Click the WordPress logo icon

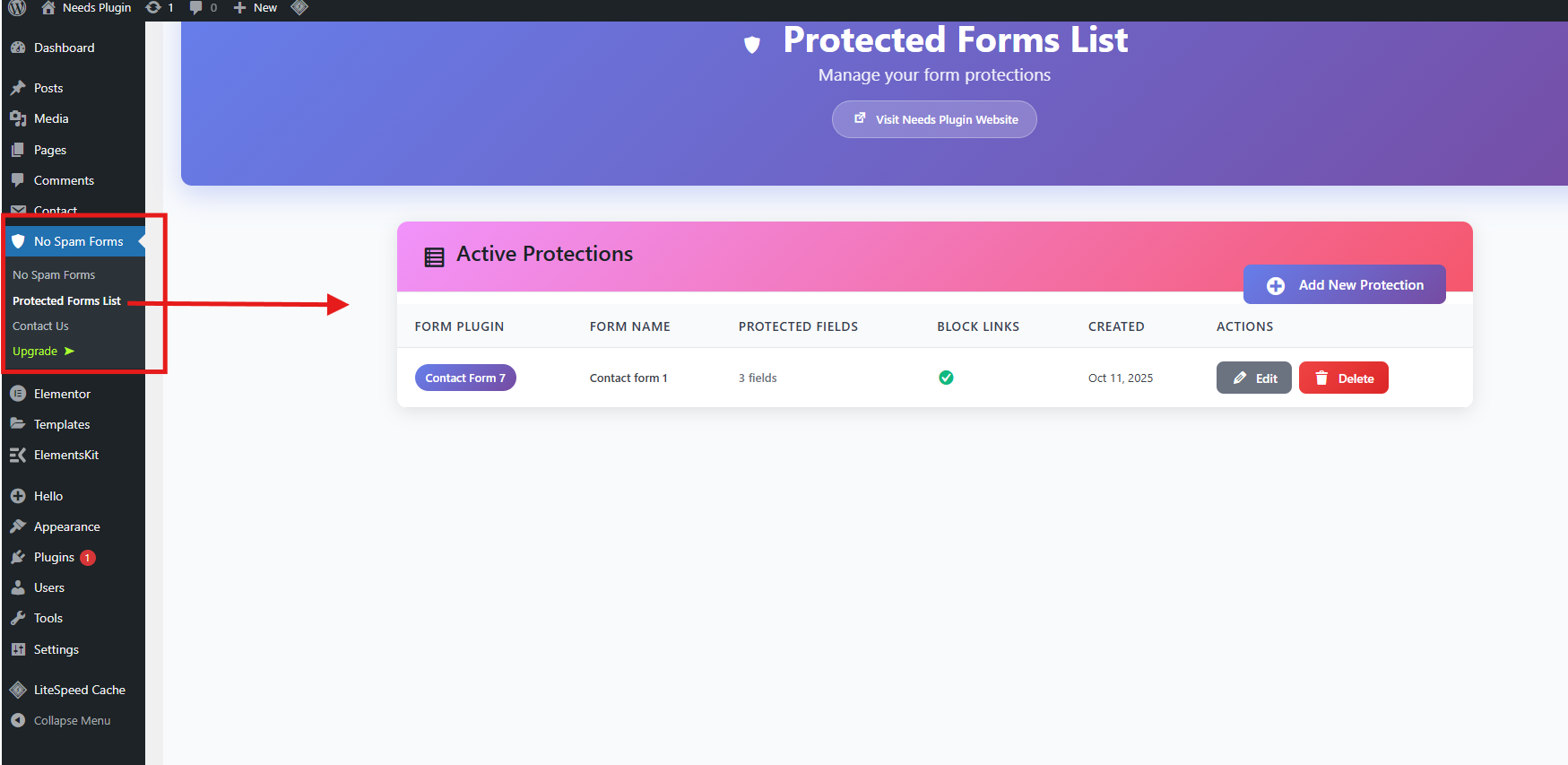point(18,8)
